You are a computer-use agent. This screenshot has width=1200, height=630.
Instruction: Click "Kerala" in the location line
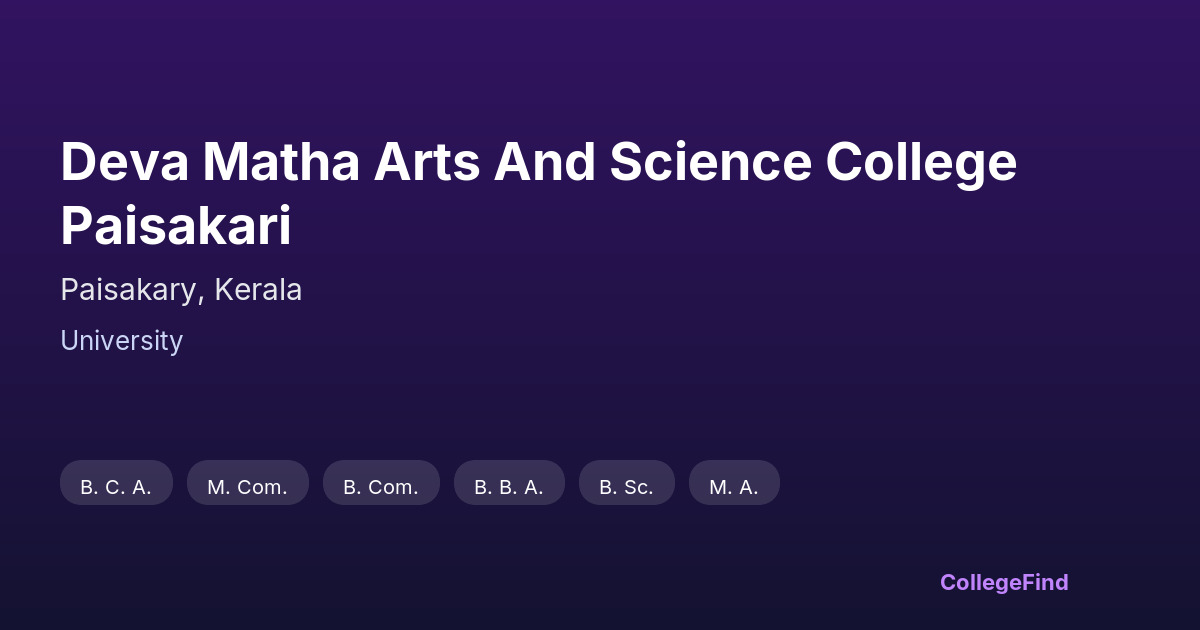(258, 290)
